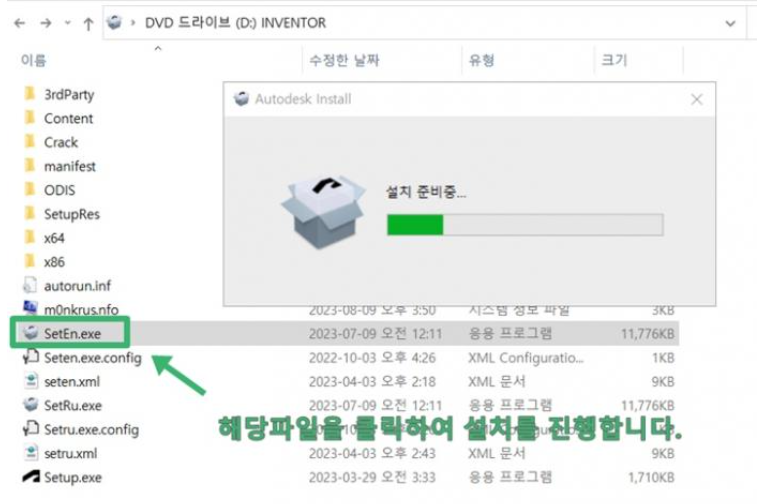Image resolution: width=758 pixels, height=504 pixels.
Task: Click the DVD drive icon in address bar
Action: (114, 22)
